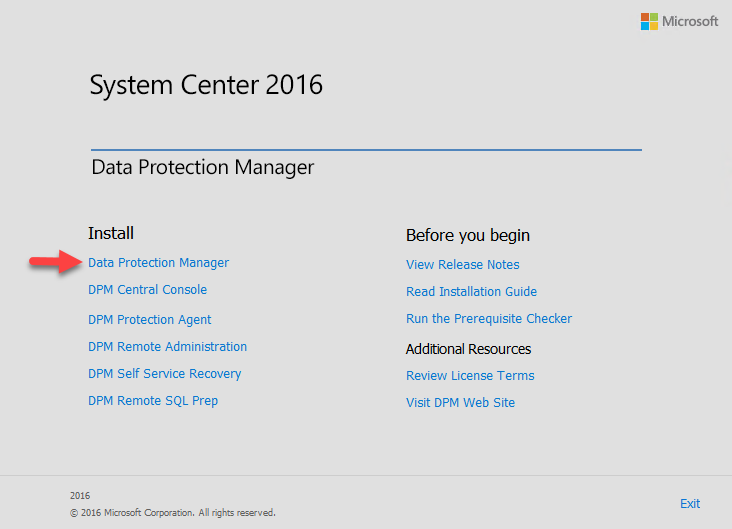The image size is (732, 529).
Task: Click the Microsoft four-color logo
Action: (x=649, y=21)
